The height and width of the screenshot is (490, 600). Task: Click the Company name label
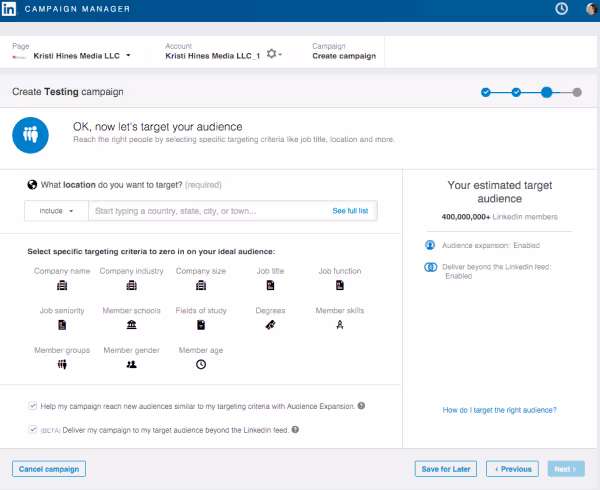pyautogui.click(x=62, y=271)
